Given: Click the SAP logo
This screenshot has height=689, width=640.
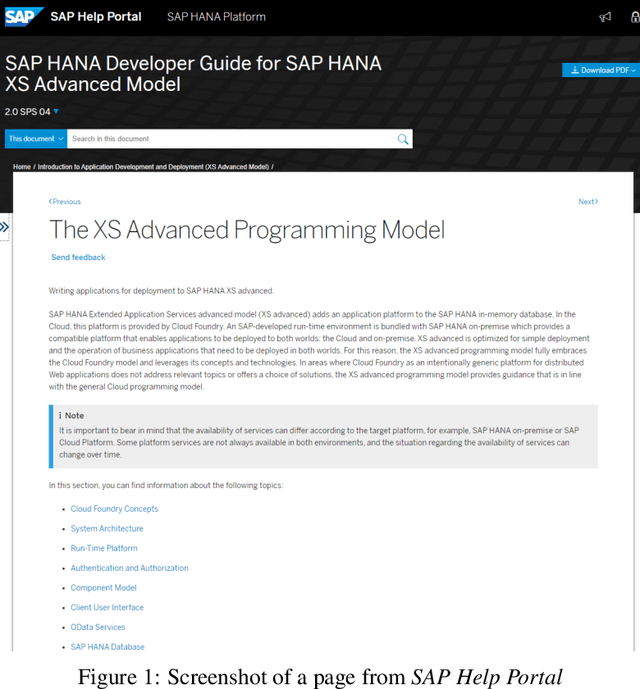Looking at the screenshot, I should click(24, 17).
